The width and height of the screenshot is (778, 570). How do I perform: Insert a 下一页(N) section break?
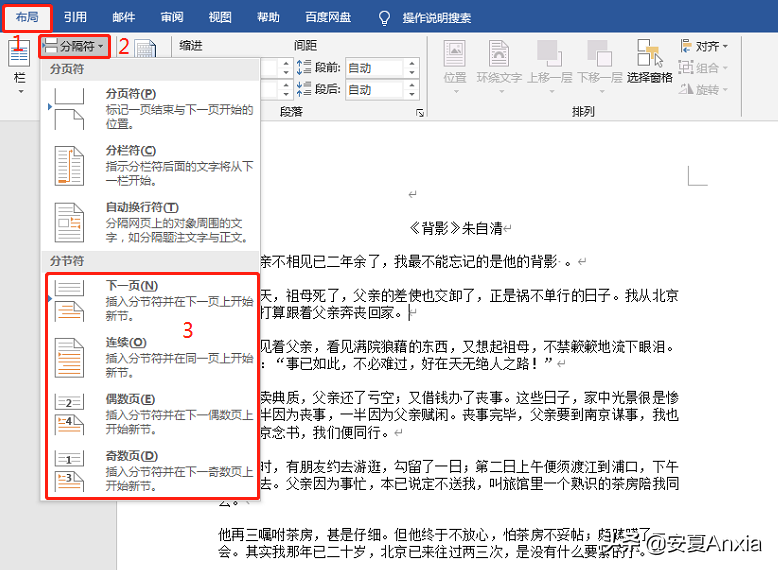151,300
